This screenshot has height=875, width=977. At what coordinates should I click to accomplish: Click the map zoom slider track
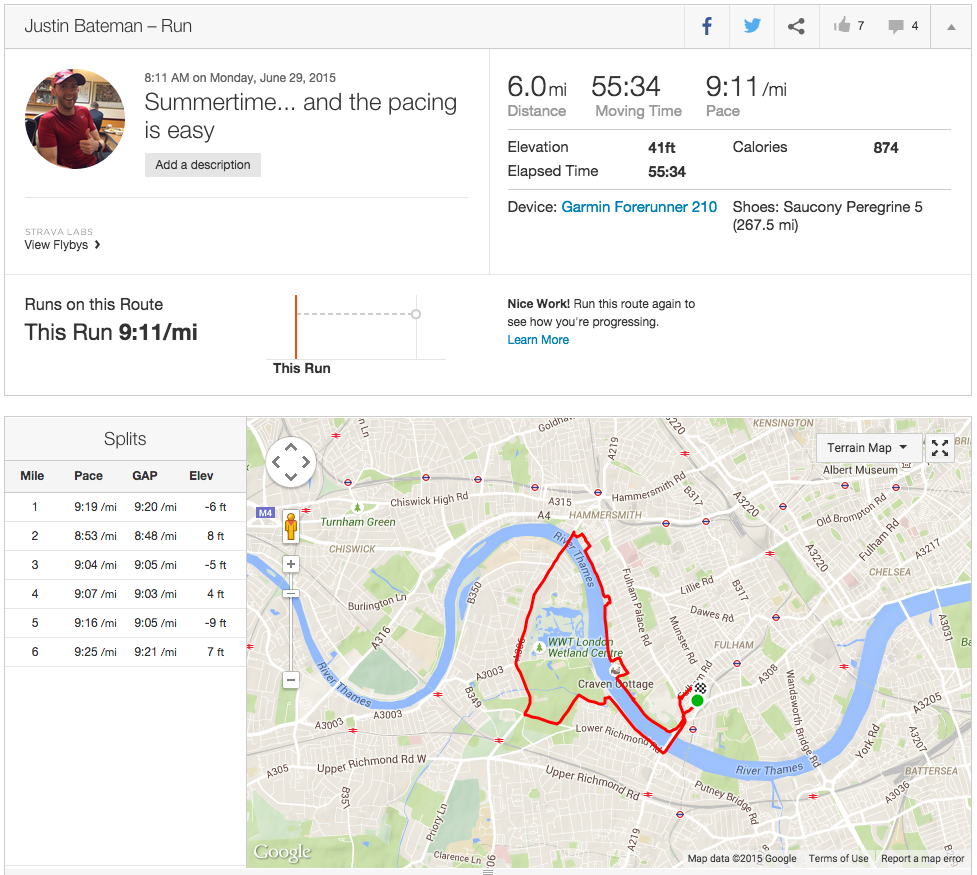291,620
